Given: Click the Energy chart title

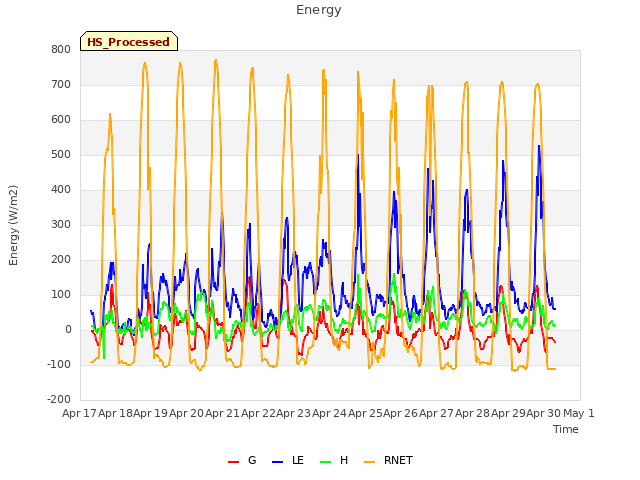Looking at the screenshot, I should tap(319, 10).
